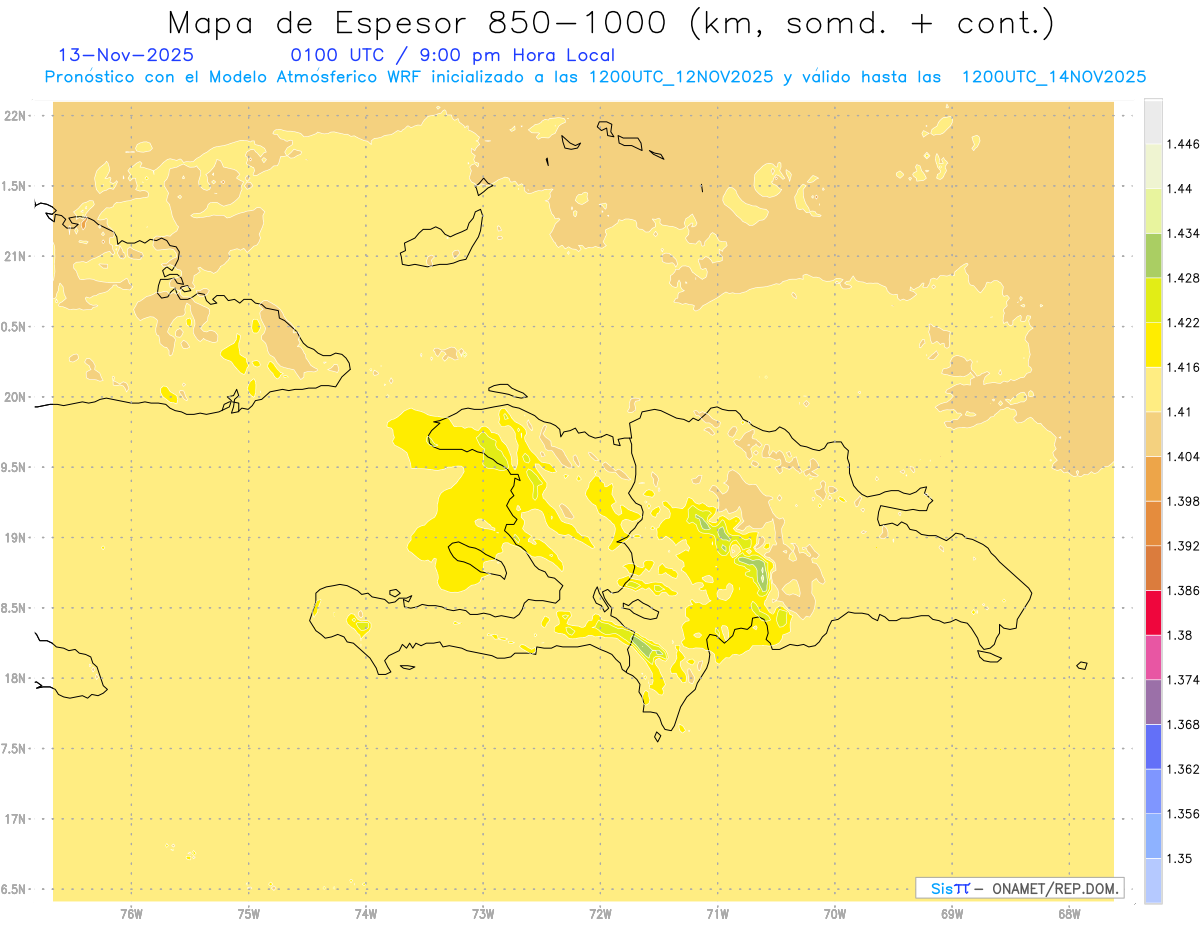The image size is (1200, 927).
Task: Click the date label "13-Nov-2025"
Action: 126,55
